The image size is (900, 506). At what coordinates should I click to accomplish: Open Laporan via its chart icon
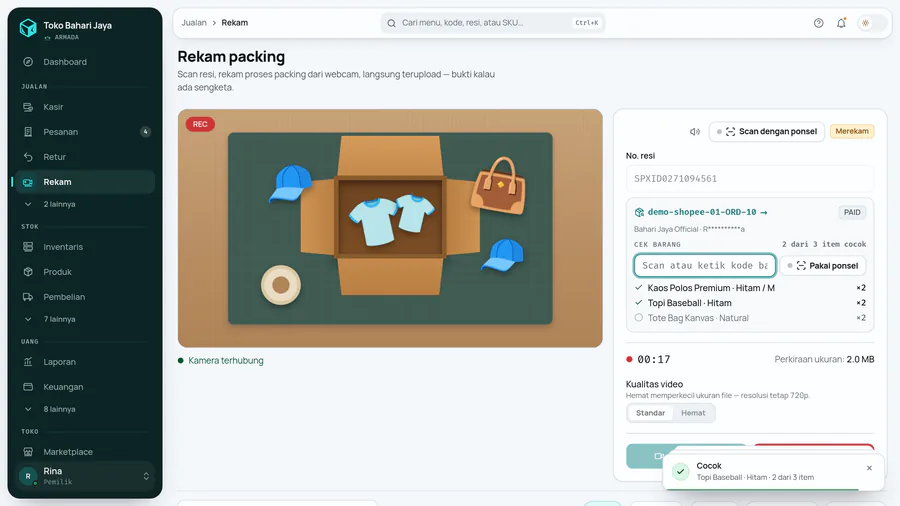[x=28, y=362]
